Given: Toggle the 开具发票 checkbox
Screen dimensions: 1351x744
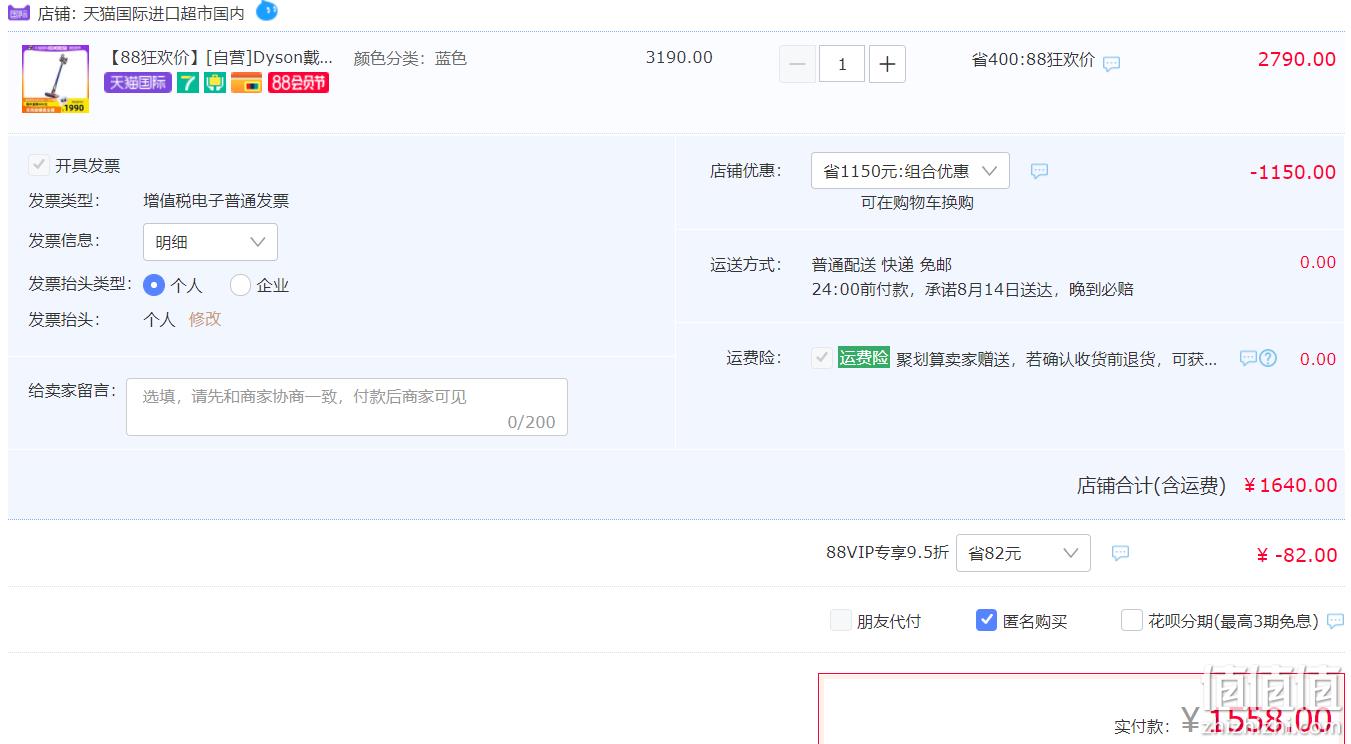Looking at the screenshot, I should [39, 165].
